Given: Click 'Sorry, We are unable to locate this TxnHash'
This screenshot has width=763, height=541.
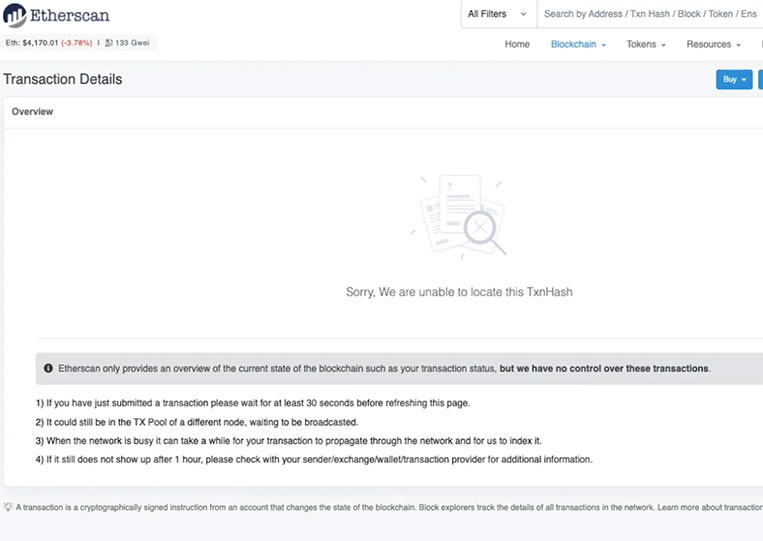Looking at the screenshot, I should pos(459,292).
